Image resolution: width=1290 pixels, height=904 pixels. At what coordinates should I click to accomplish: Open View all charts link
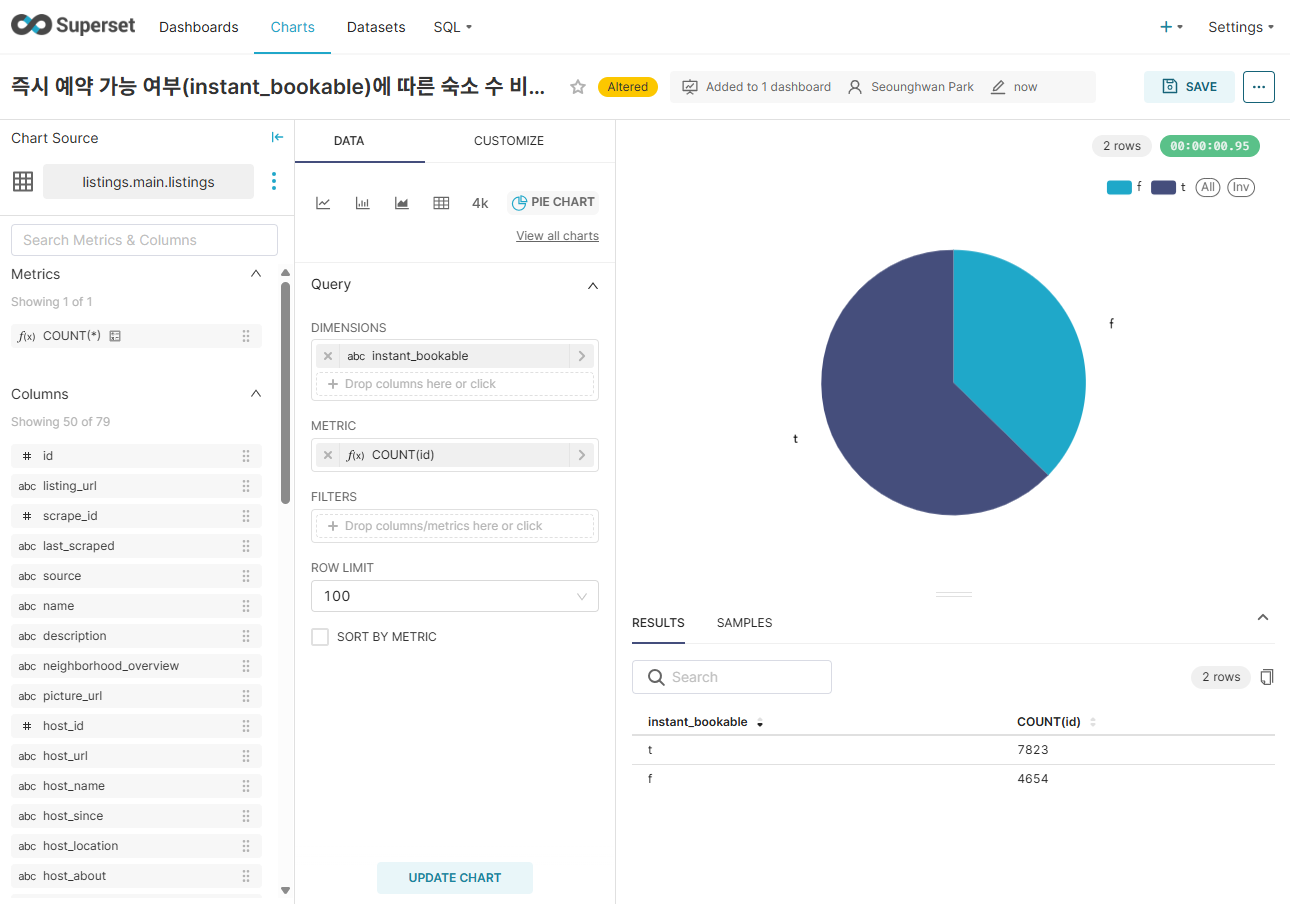[x=557, y=236]
